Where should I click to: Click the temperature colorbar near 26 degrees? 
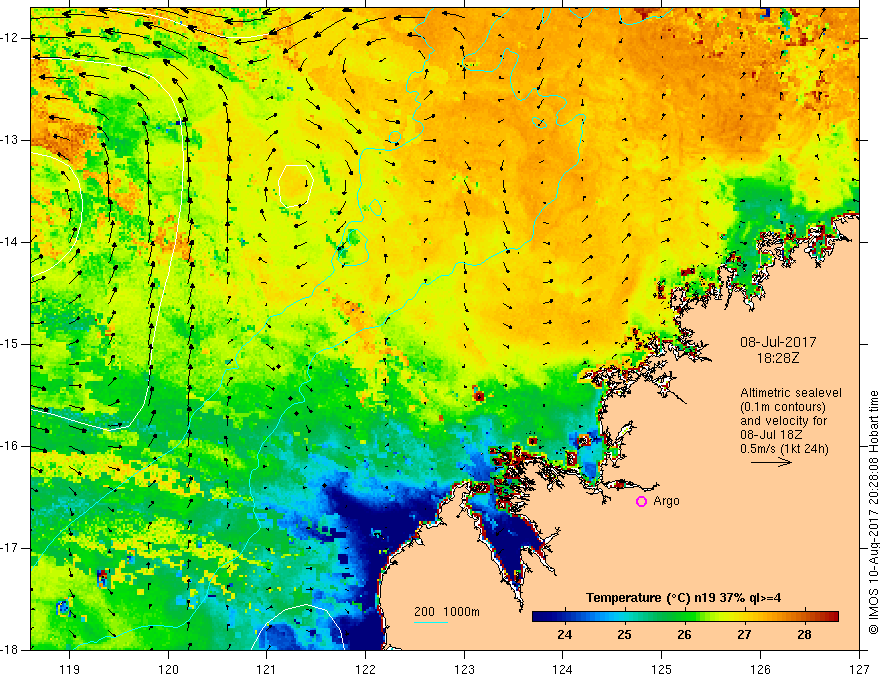point(684,617)
